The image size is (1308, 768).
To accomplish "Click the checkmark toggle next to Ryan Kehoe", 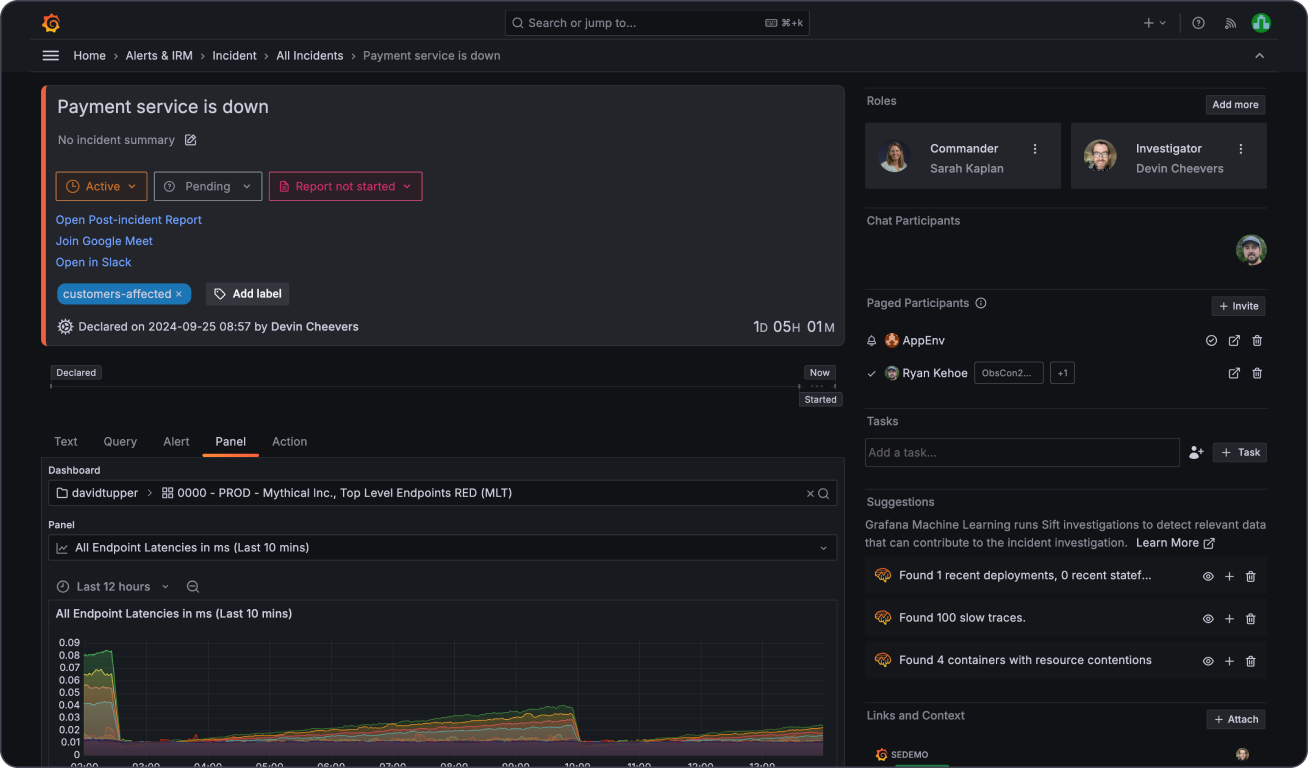I will click(871, 372).
